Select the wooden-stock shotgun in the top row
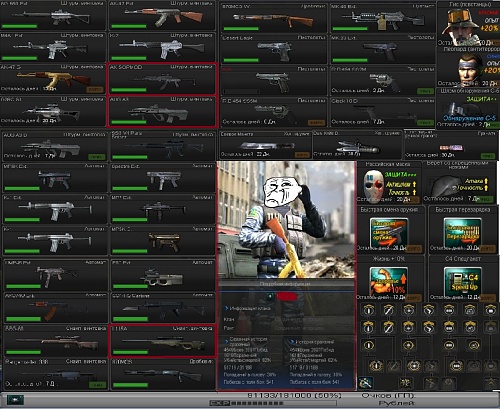Image resolution: width=500 pixels, height=409 pixels. point(273,18)
